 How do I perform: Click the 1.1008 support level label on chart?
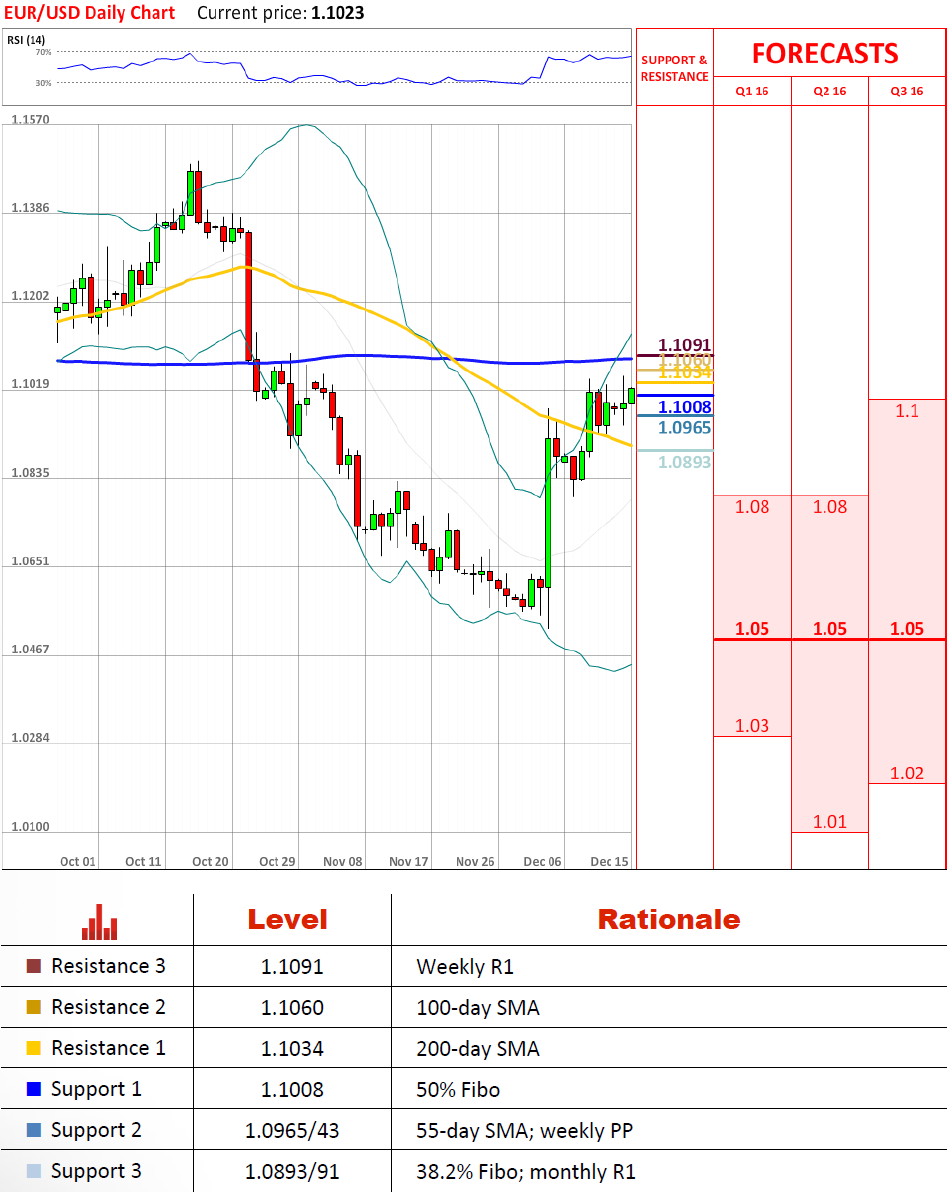pos(684,407)
